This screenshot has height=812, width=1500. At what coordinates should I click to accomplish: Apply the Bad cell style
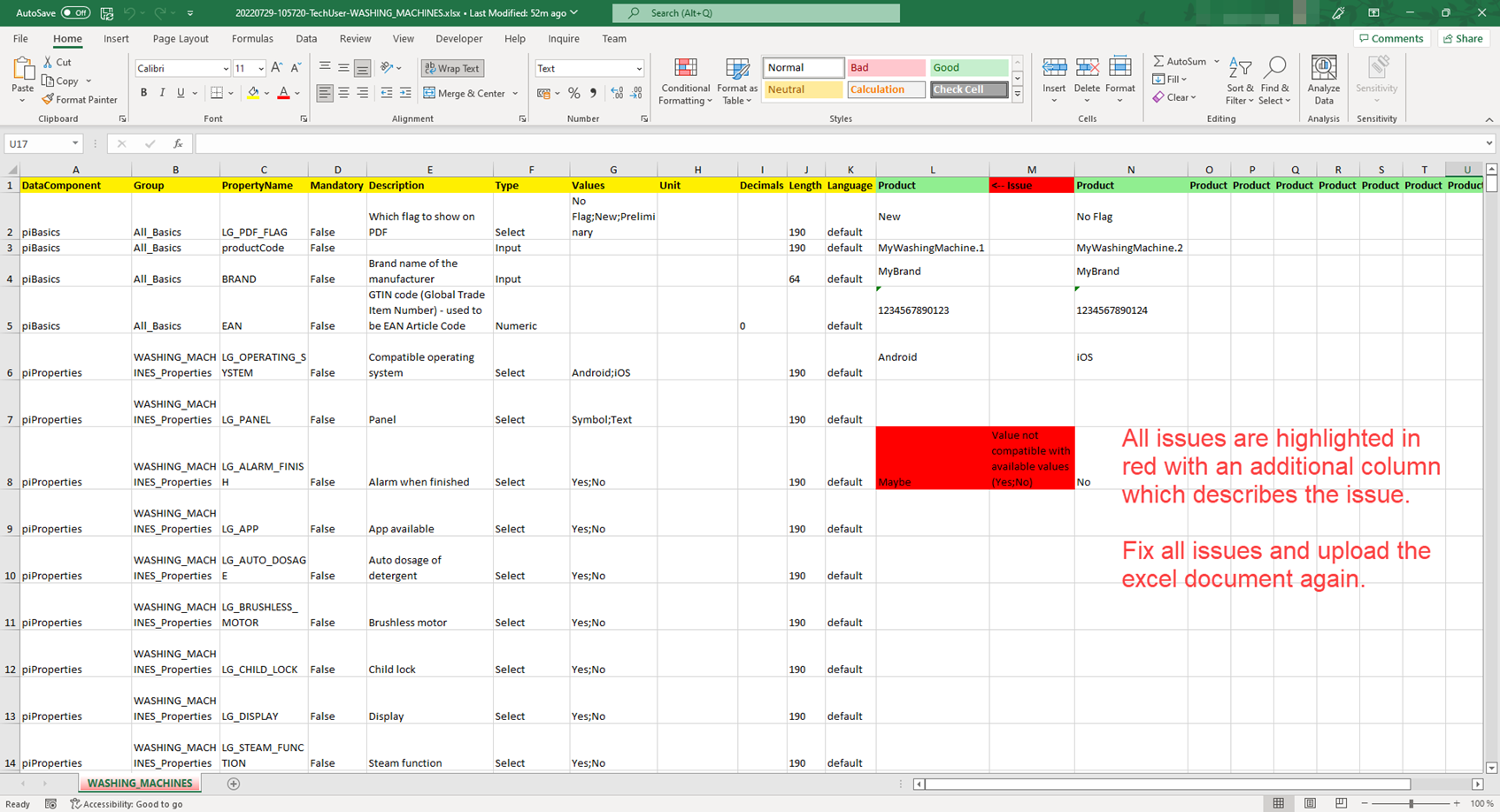886,68
